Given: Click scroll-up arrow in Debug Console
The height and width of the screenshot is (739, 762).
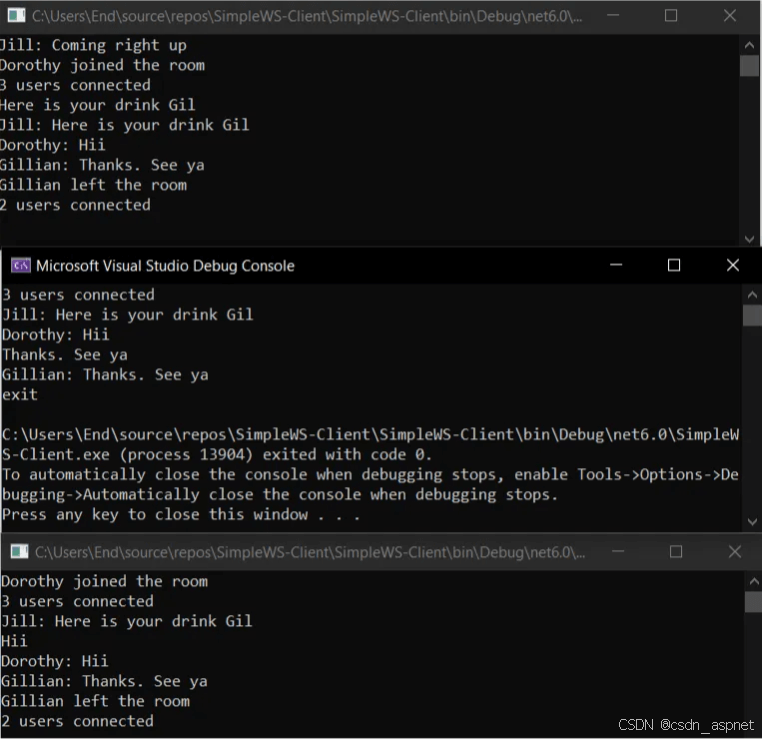Looking at the screenshot, I should (x=752, y=294).
